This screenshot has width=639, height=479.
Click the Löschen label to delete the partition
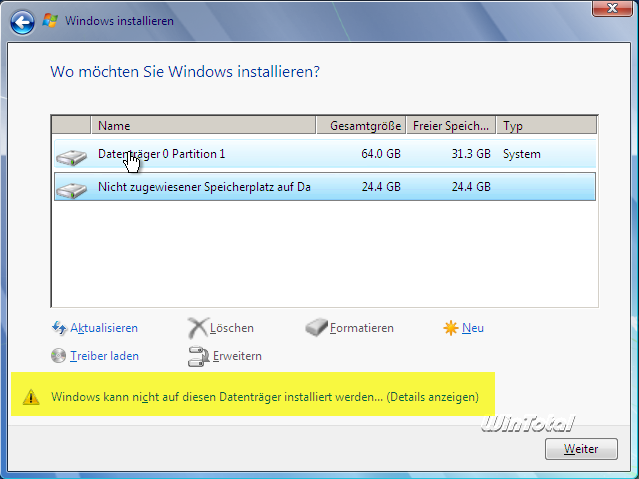click(231, 328)
